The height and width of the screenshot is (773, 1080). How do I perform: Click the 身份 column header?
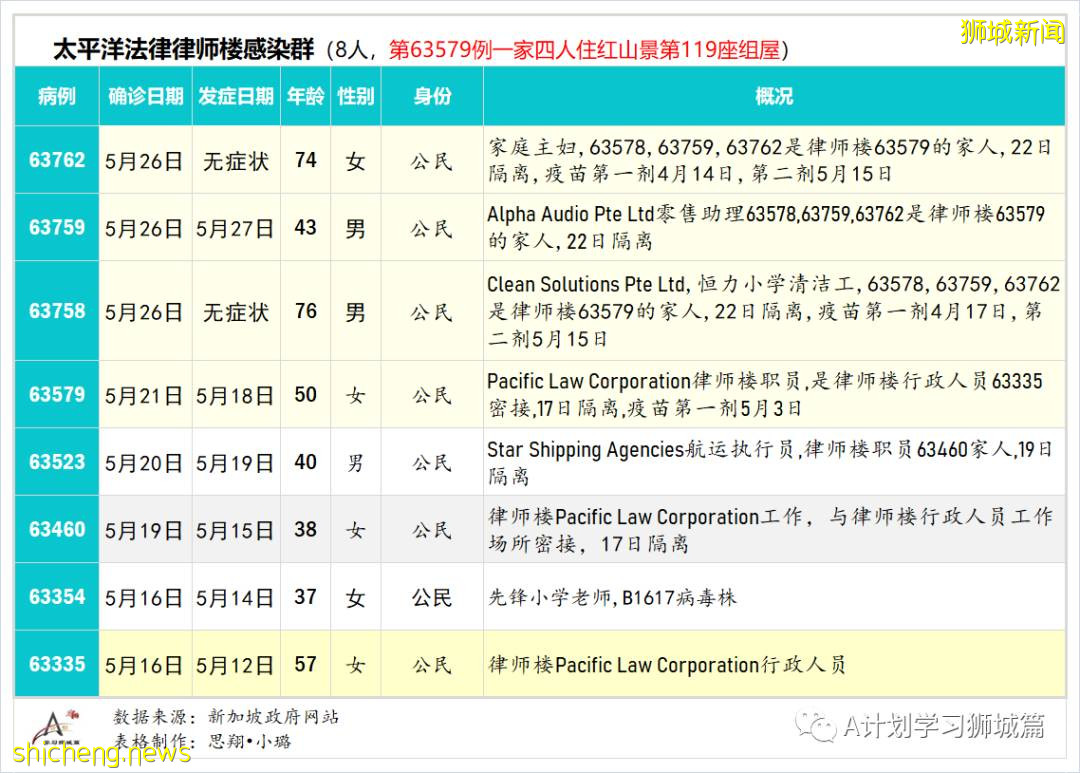tap(430, 96)
